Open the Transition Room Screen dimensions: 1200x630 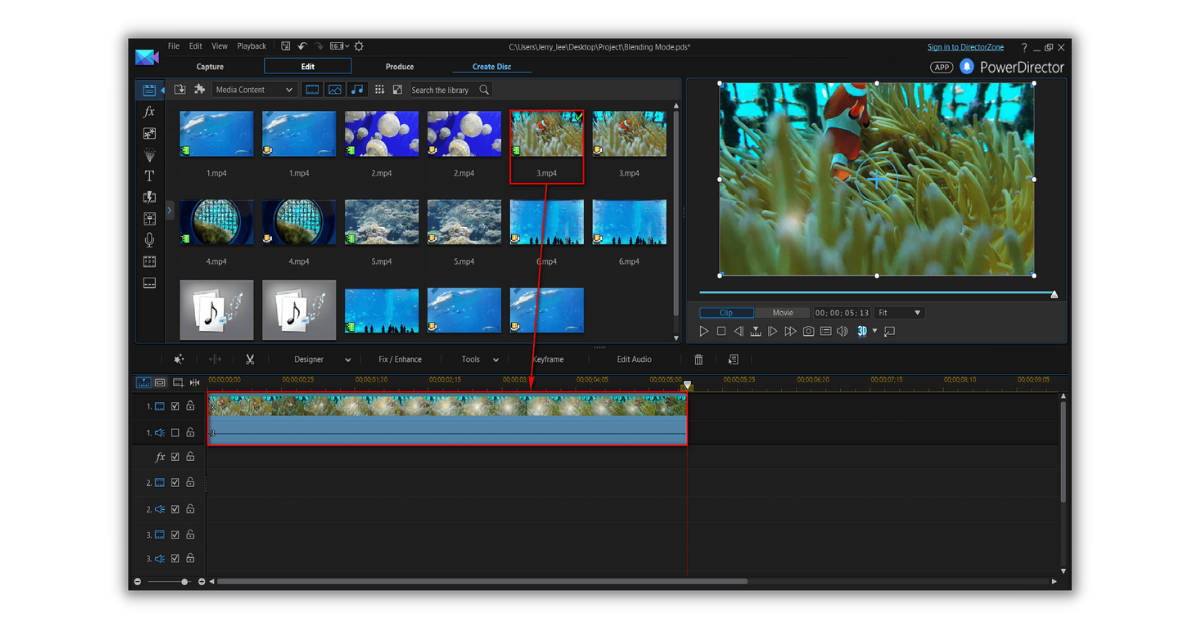pyautogui.click(x=149, y=198)
